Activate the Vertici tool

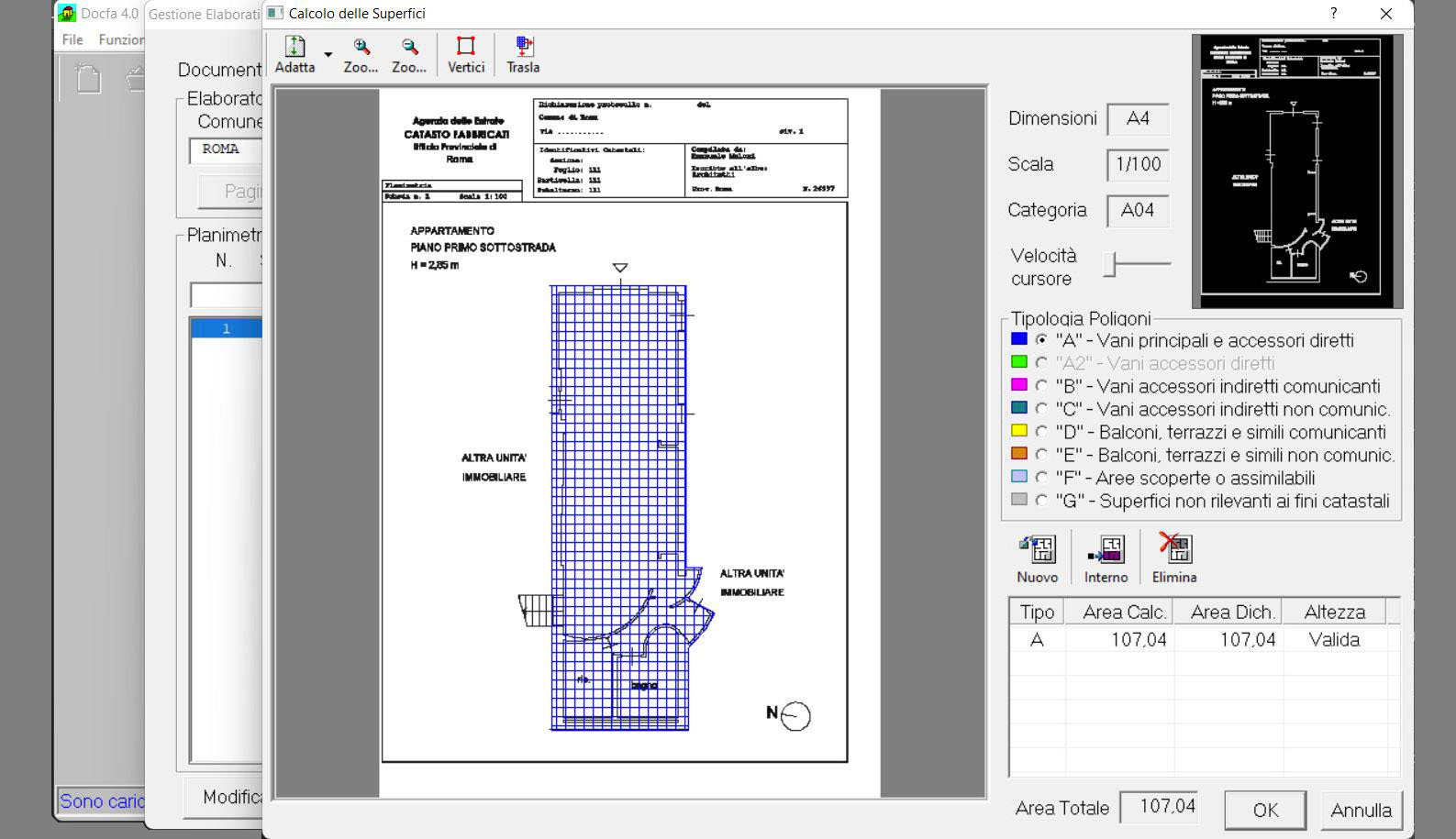(x=466, y=55)
